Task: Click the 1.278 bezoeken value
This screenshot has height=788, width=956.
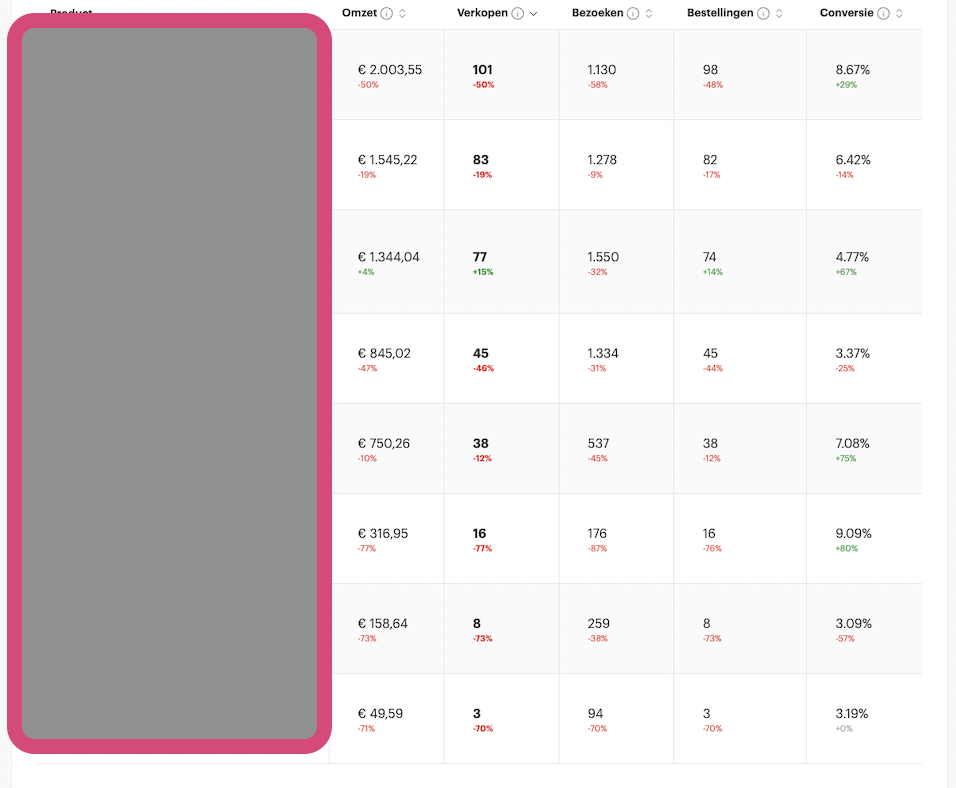Action: pyautogui.click(x=602, y=160)
